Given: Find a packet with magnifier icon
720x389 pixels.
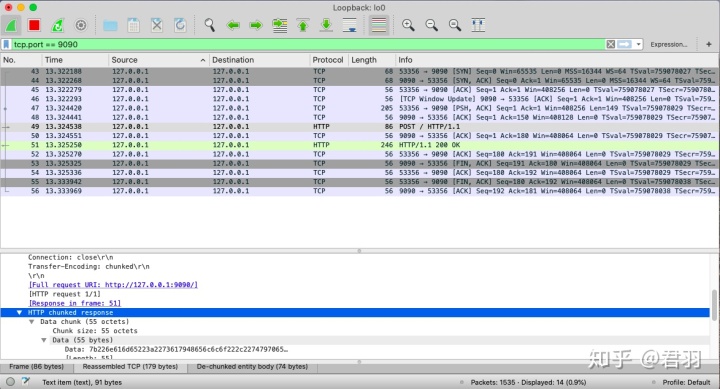Looking at the screenshot, I should [x=209, y=25].
